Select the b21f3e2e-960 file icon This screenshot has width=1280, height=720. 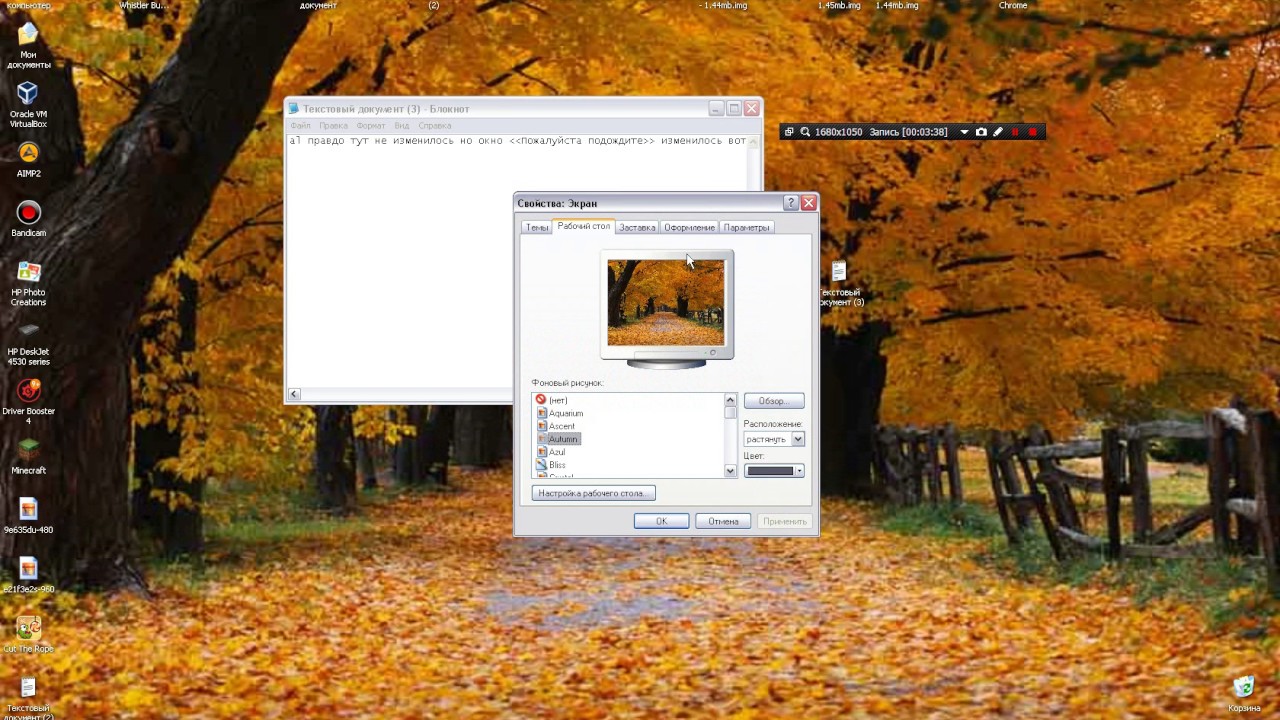click(x=28, y=575)
